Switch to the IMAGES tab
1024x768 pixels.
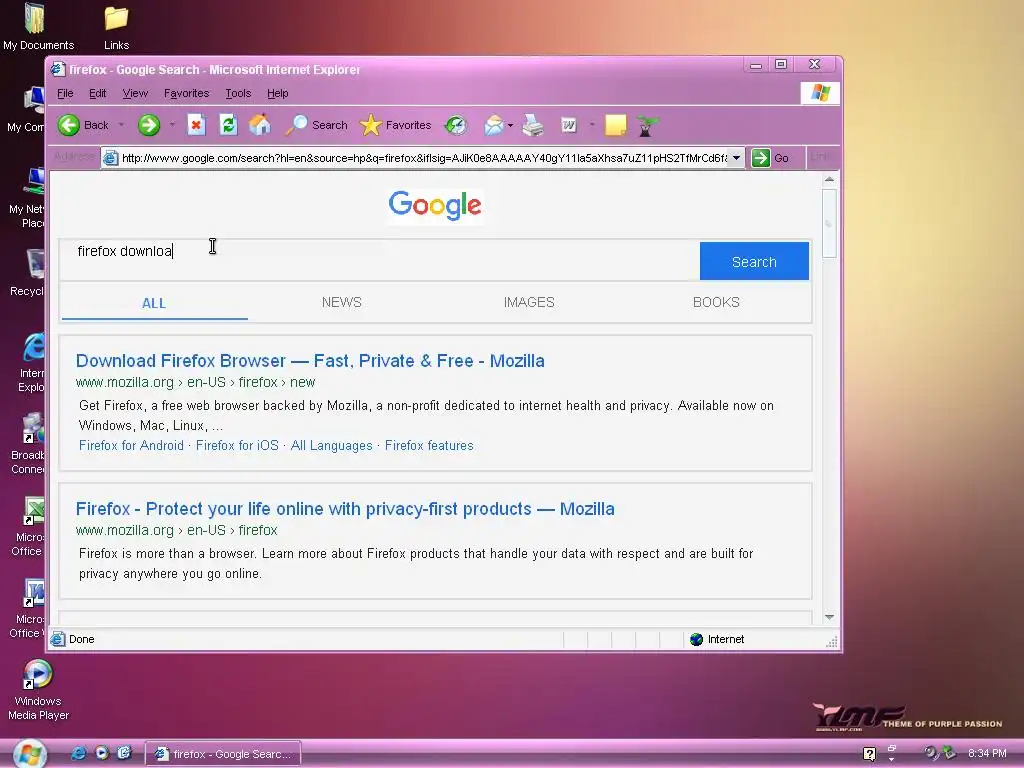click(x=529, y=302)
